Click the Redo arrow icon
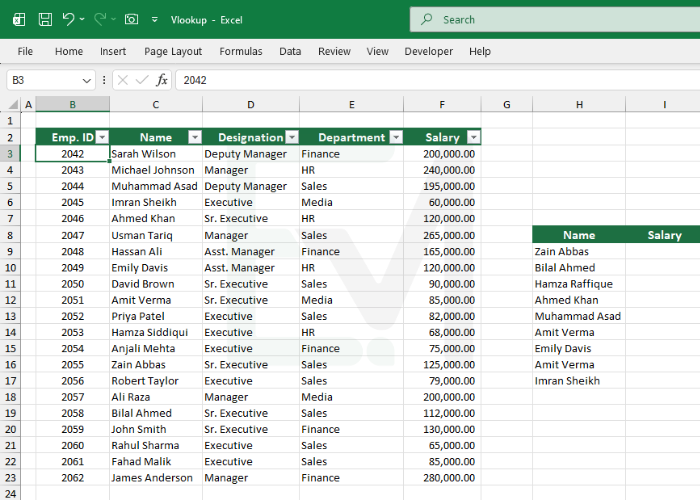 (100, 19)
